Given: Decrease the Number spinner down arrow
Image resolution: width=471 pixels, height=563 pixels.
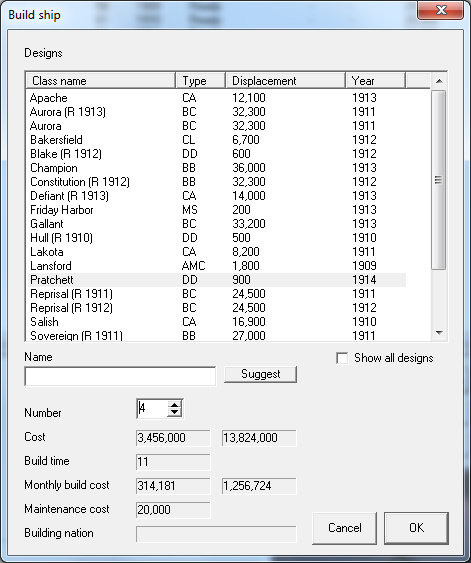Looking at the screenshot, I should pos(174,413).
